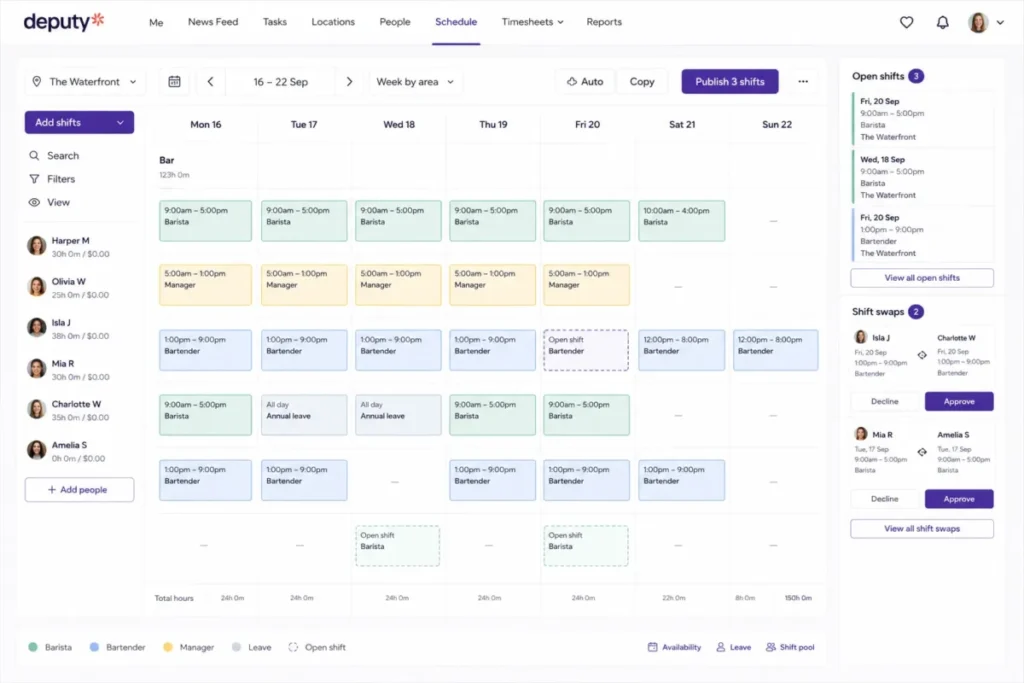Click Isla J avatar in people list
The image size is (1024, 683).
pos(37,328)
